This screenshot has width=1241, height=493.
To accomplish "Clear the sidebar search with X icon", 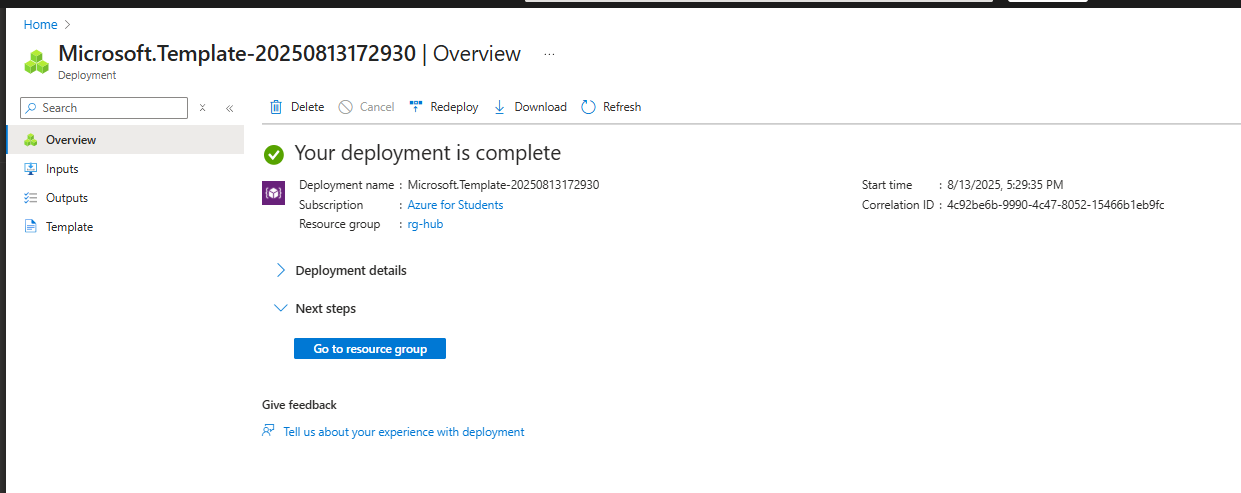I will pos(202,108).
